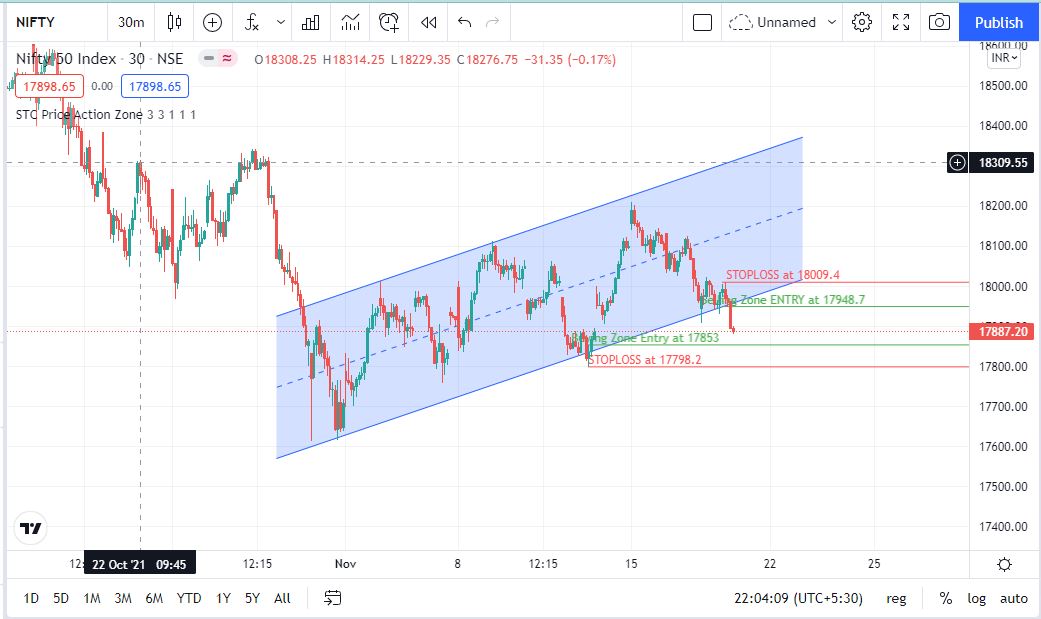Toggle the auto scale option
Viewport: 1041px width, 619px height.
[x=1013, y=598]
